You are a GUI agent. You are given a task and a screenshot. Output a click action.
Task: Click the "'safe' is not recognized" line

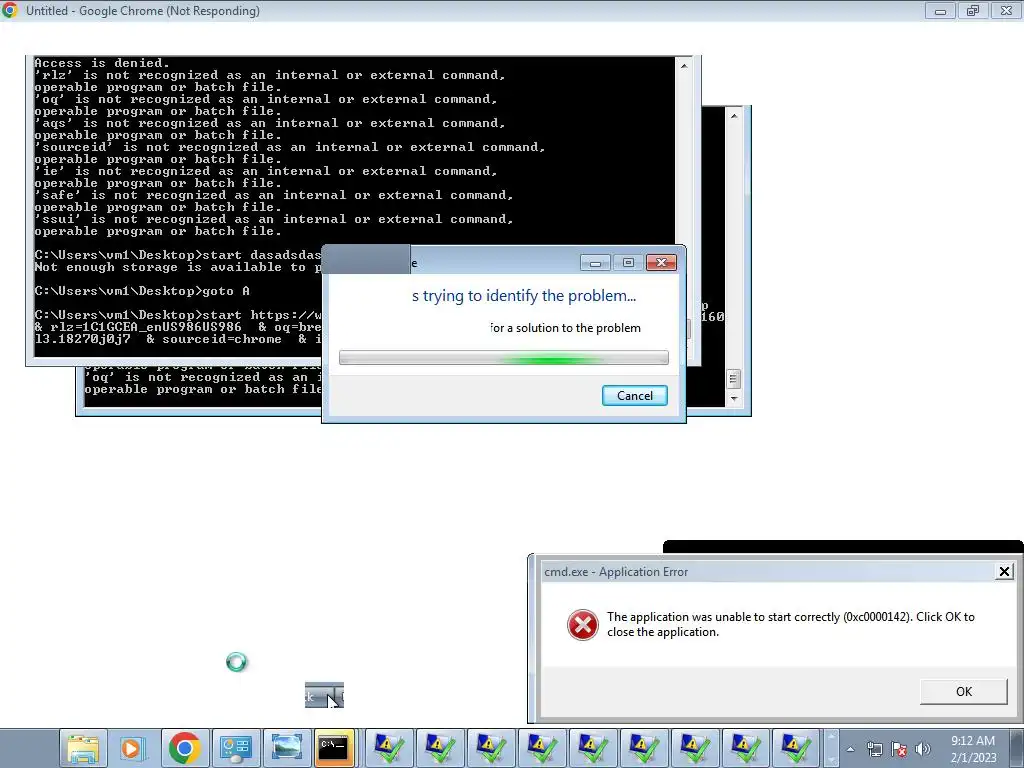click(274, 195)
